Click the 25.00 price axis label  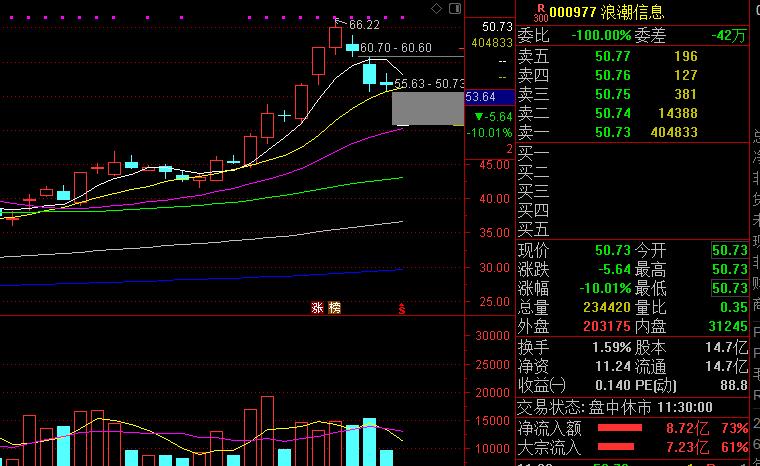494,302
